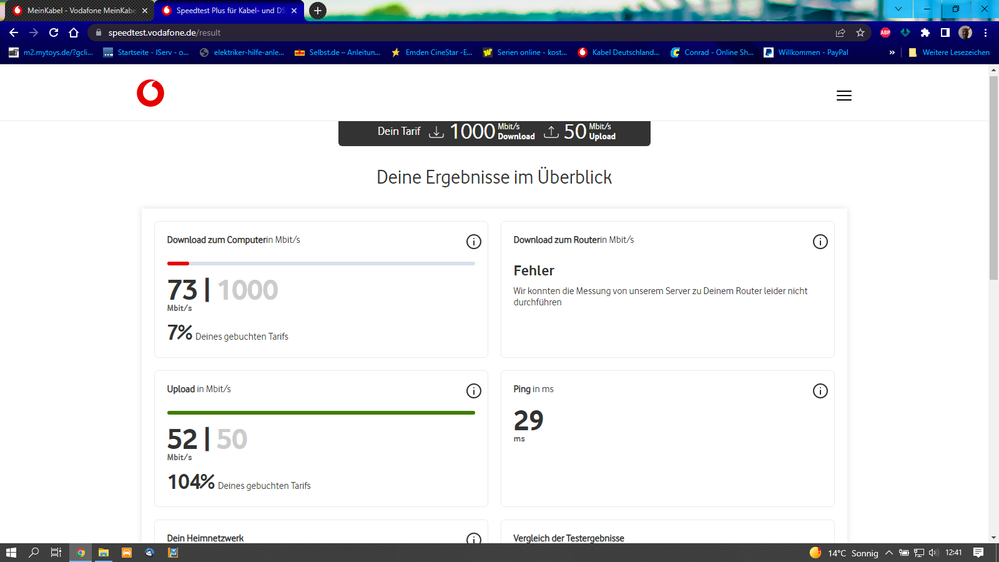Viewport: 999px width, 562px height.
Task: Click the download speed progress bar
Action: (321, 263)
